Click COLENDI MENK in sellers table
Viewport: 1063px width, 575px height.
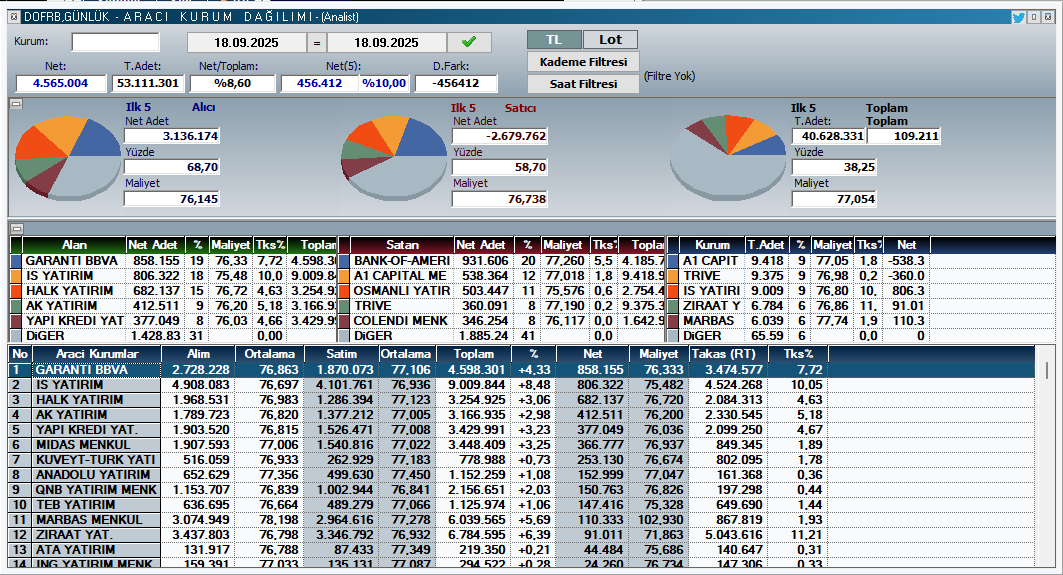(x=401, y=320)
